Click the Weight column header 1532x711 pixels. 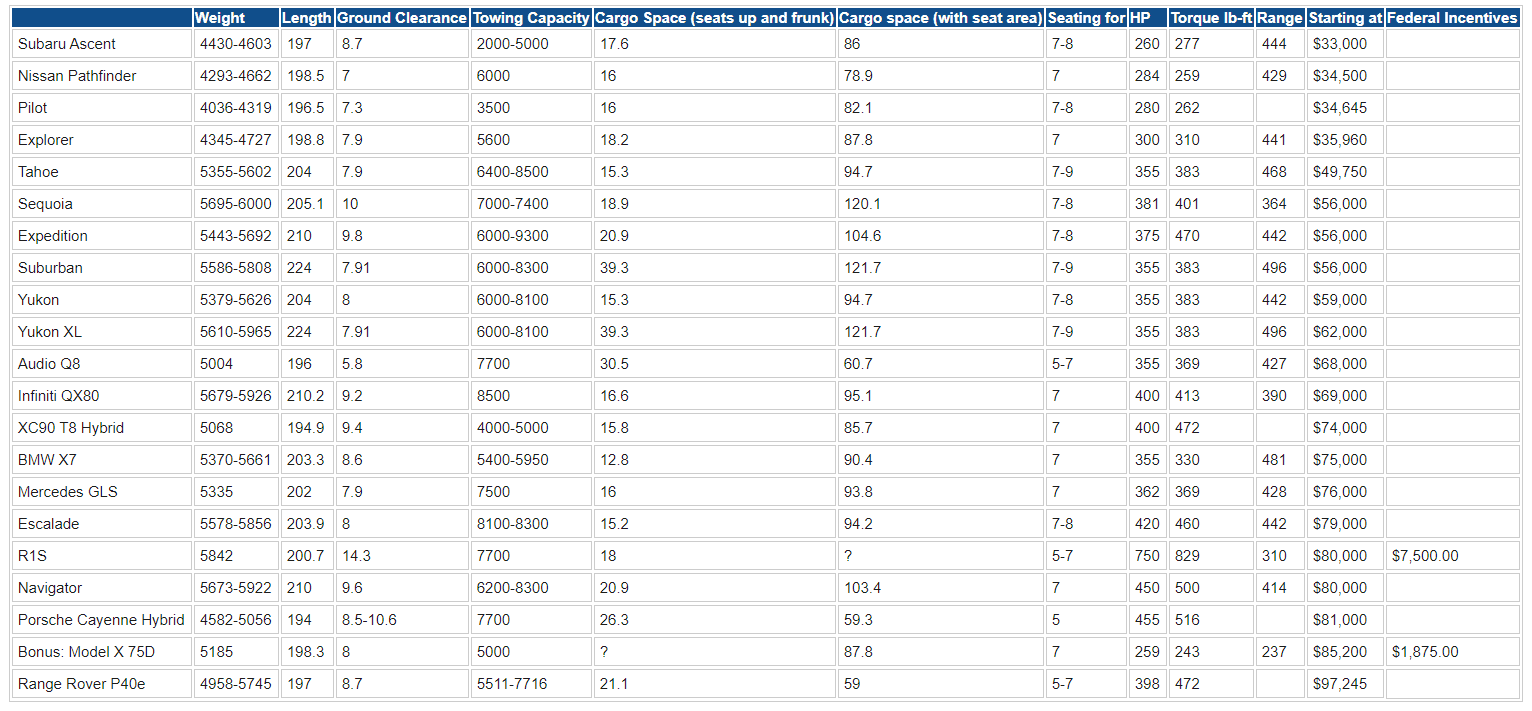[235, 18]
